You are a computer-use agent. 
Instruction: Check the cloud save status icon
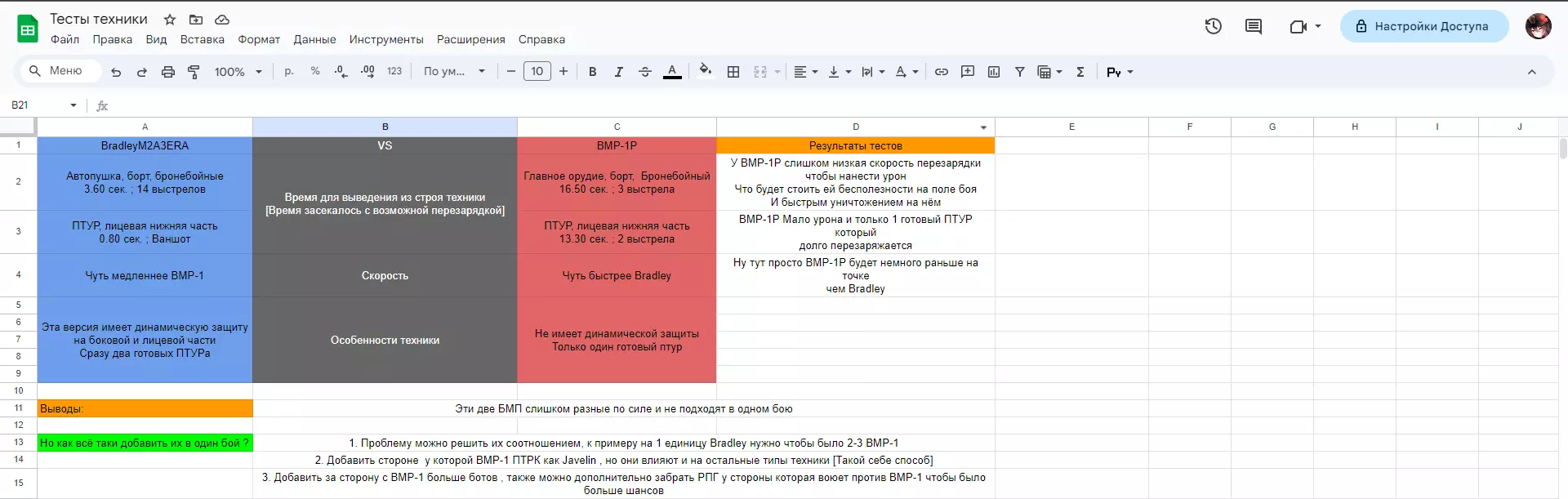(222, 20)
